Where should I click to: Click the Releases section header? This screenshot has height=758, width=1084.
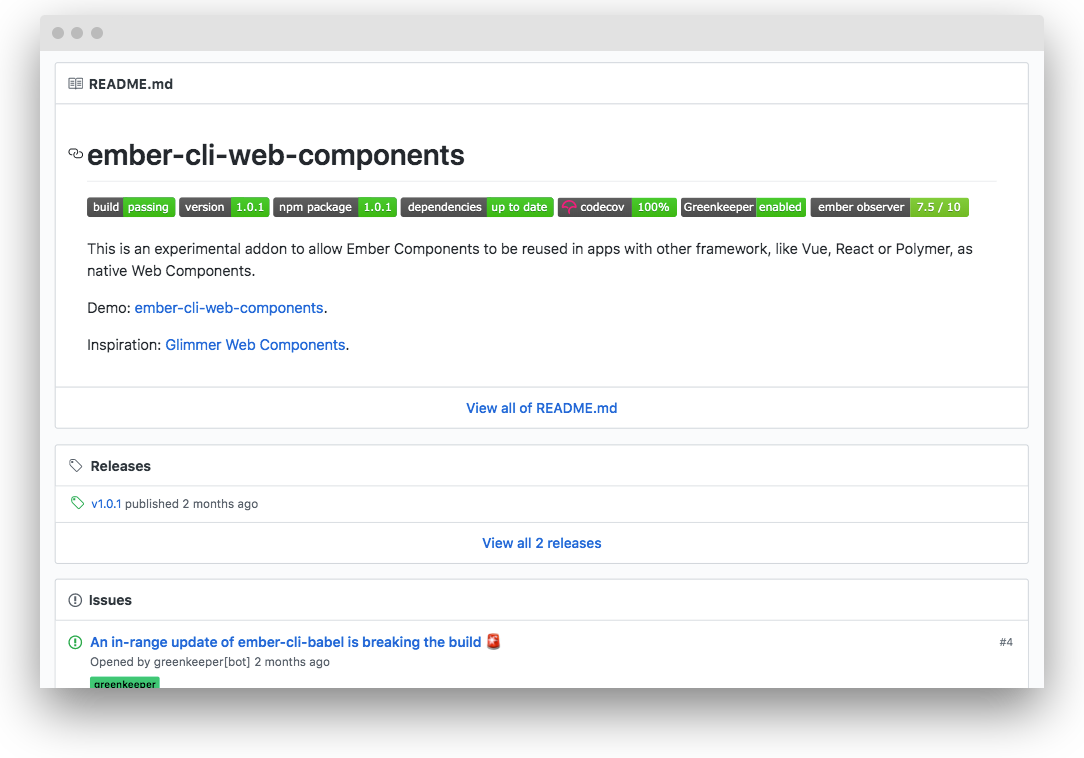[x=120, y=466]
